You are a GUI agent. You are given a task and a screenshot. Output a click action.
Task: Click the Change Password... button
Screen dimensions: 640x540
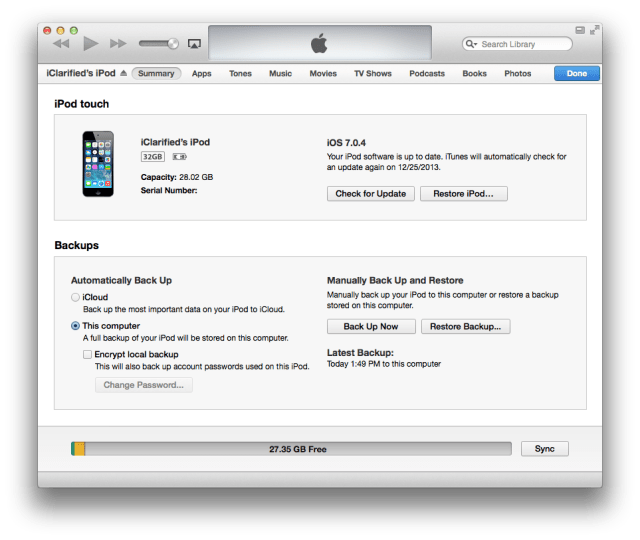coord(144,385)
